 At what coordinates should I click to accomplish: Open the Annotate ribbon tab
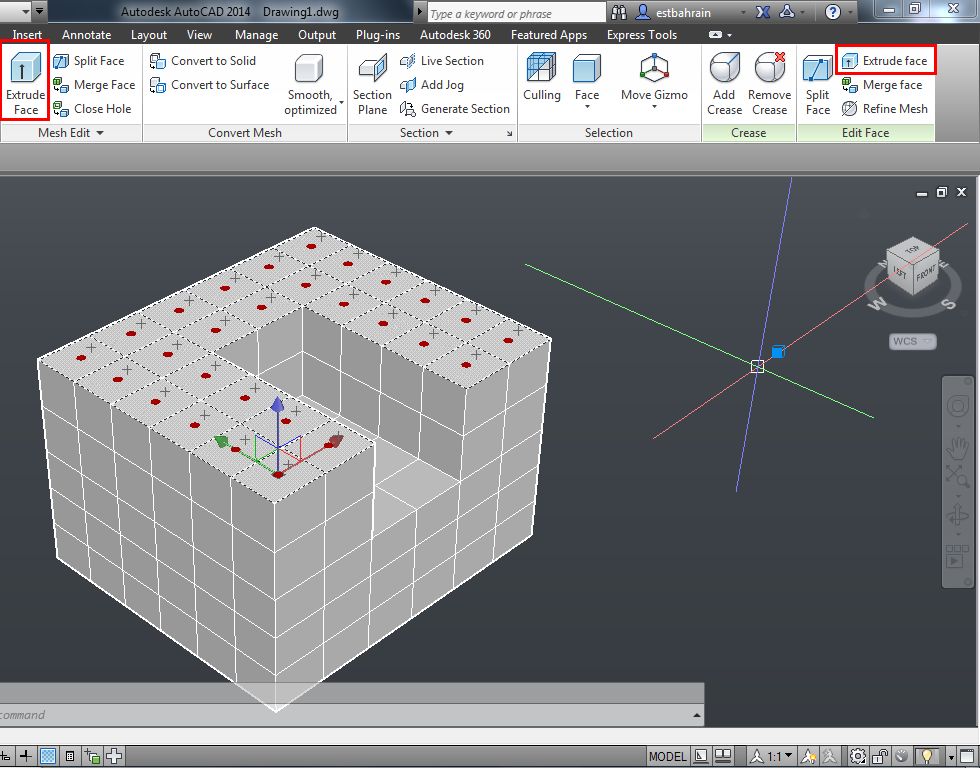coord(86,35)
